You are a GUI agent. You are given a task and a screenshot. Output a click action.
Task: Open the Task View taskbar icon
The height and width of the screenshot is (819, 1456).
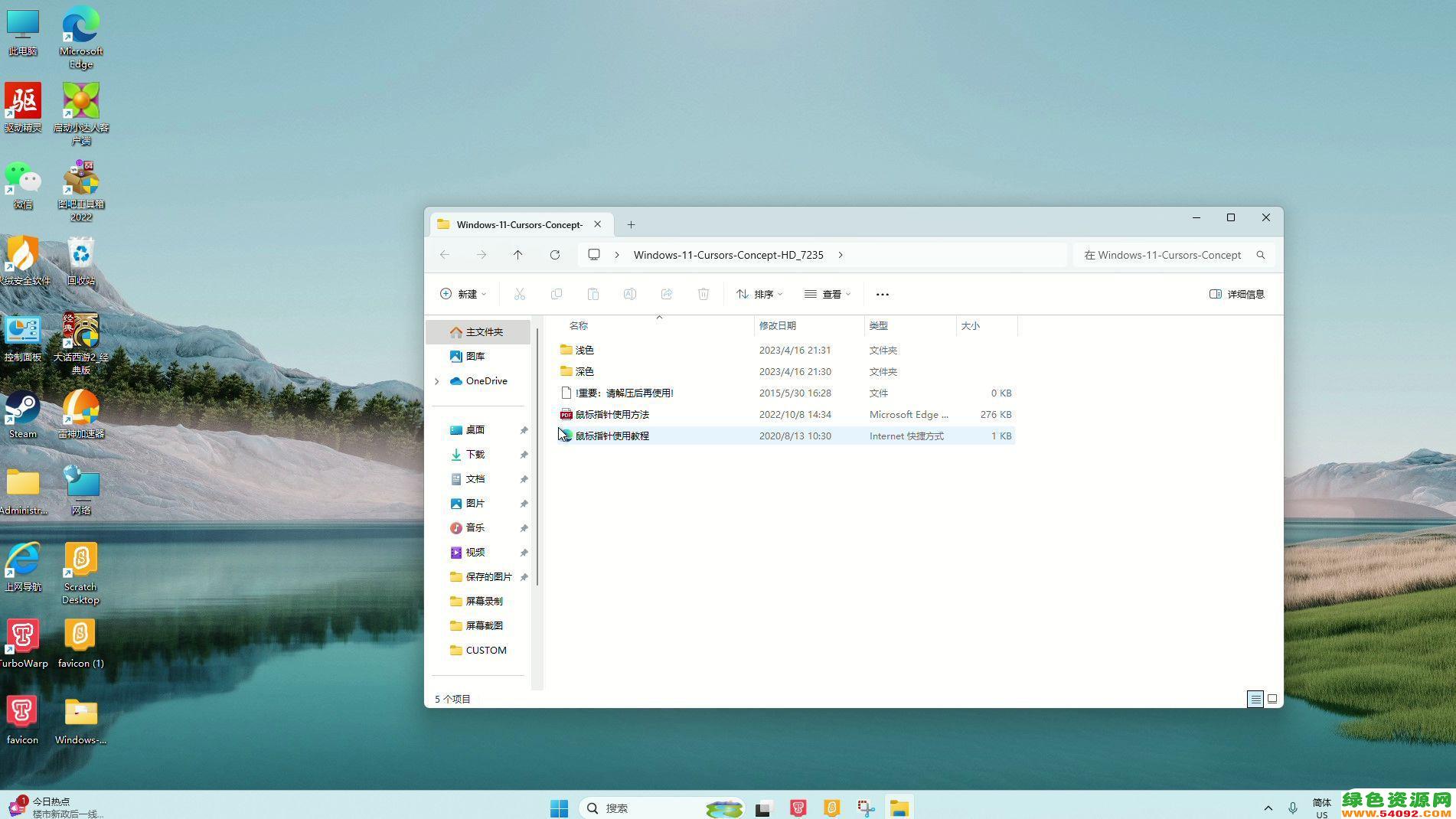click(763, 808)
